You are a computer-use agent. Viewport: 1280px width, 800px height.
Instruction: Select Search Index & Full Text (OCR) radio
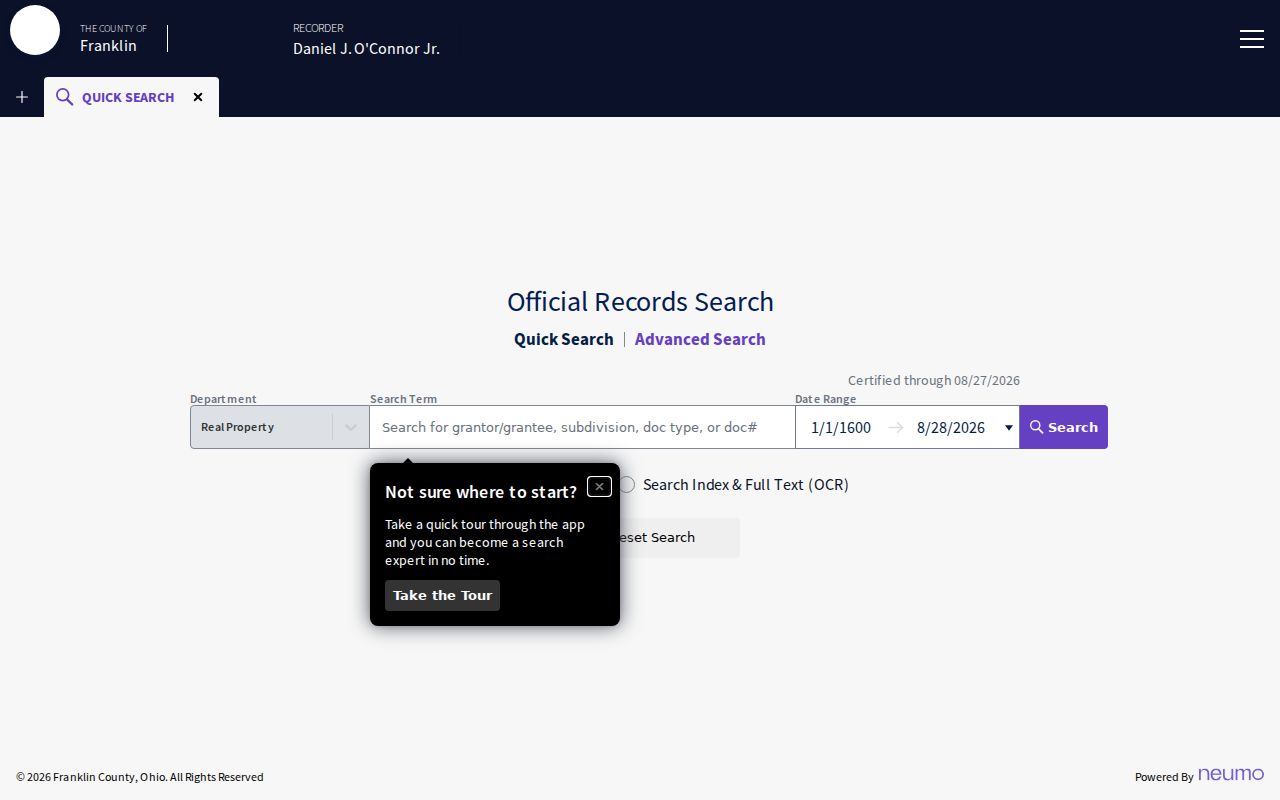click(627, 484)
